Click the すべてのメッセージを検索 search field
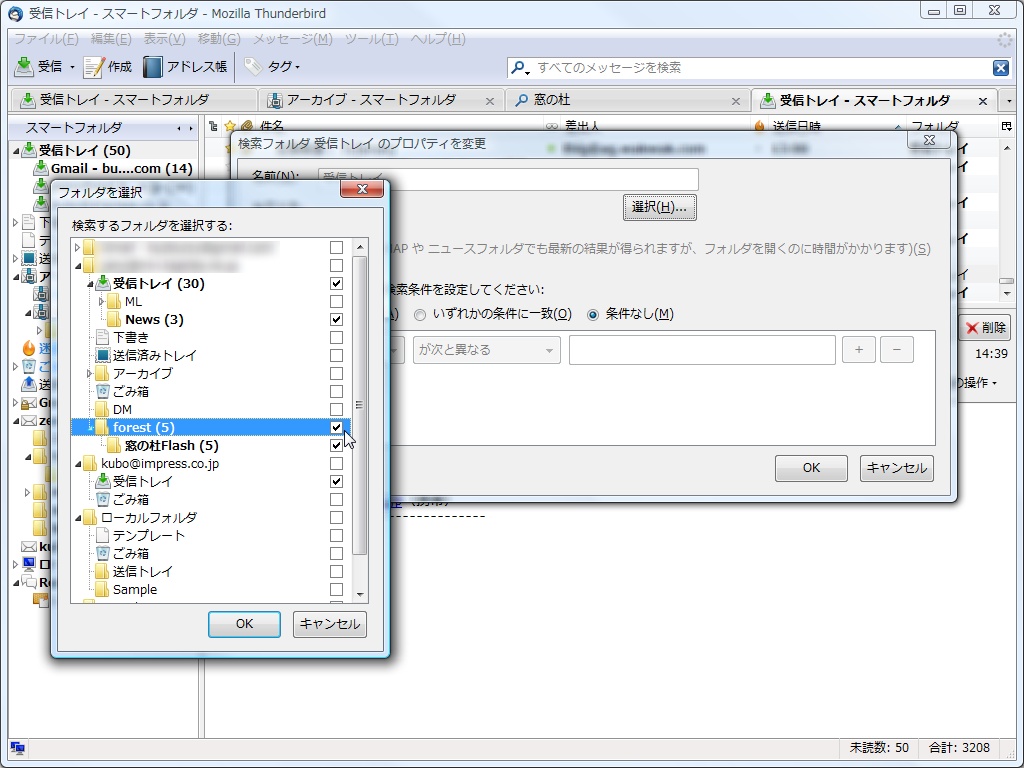Screen dimensions: 1024x768 761,67
